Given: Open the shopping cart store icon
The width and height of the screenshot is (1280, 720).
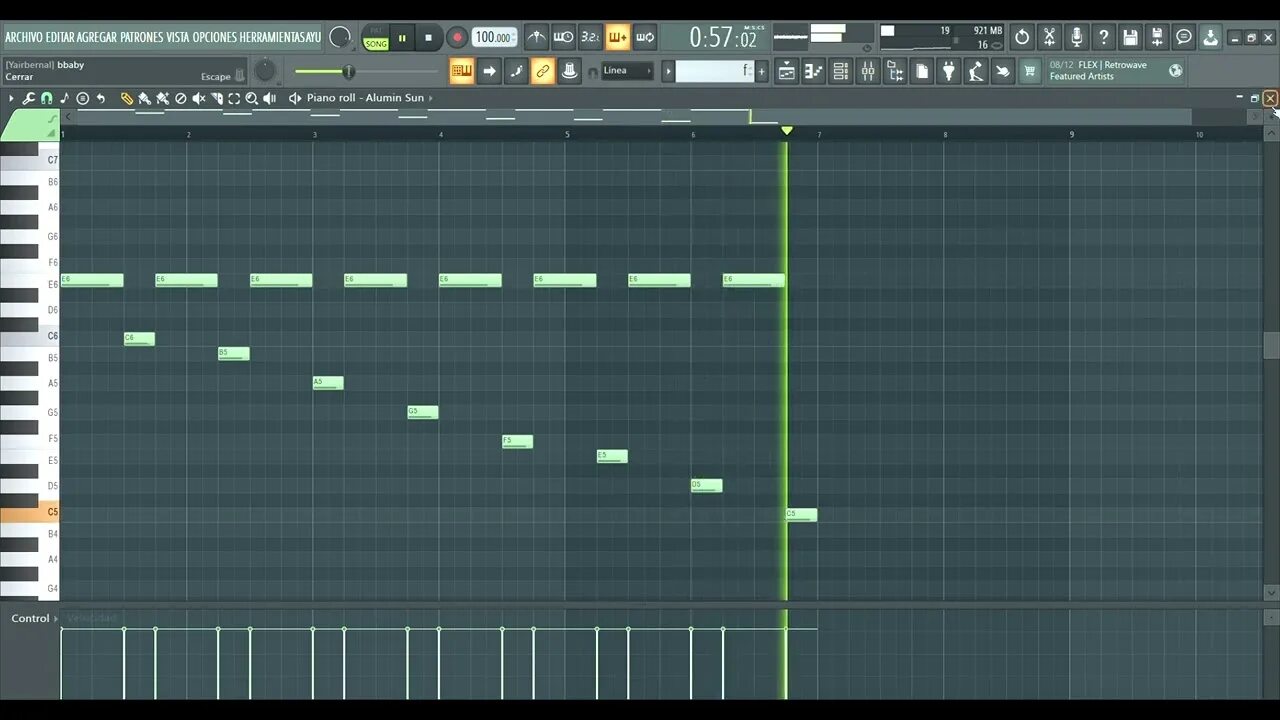Looking at the screenshot, I should pos(1029,71).
